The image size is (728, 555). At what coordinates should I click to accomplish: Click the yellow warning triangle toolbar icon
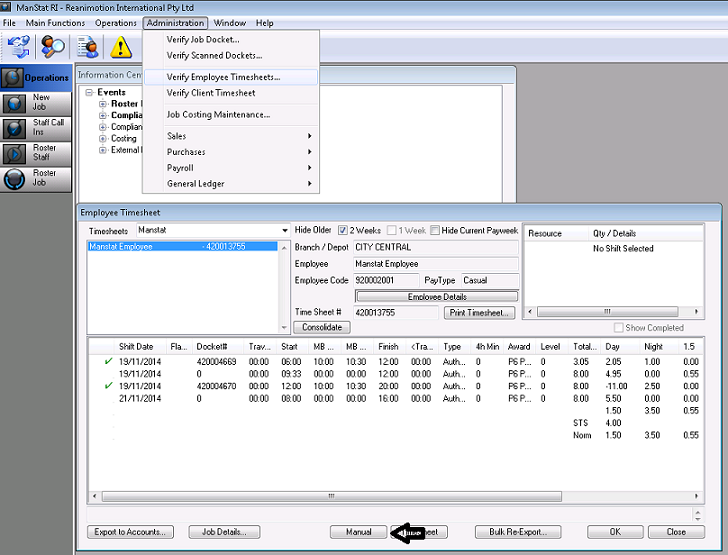pyautogui.click(x=121, y=46)
